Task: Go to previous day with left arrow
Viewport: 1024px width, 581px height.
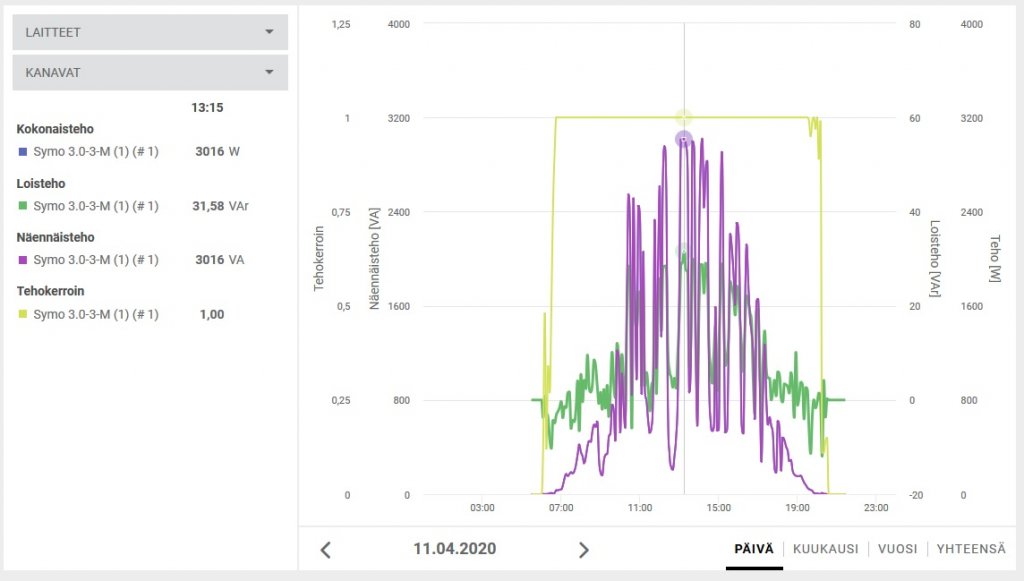Action: click(x=325, y=549)
